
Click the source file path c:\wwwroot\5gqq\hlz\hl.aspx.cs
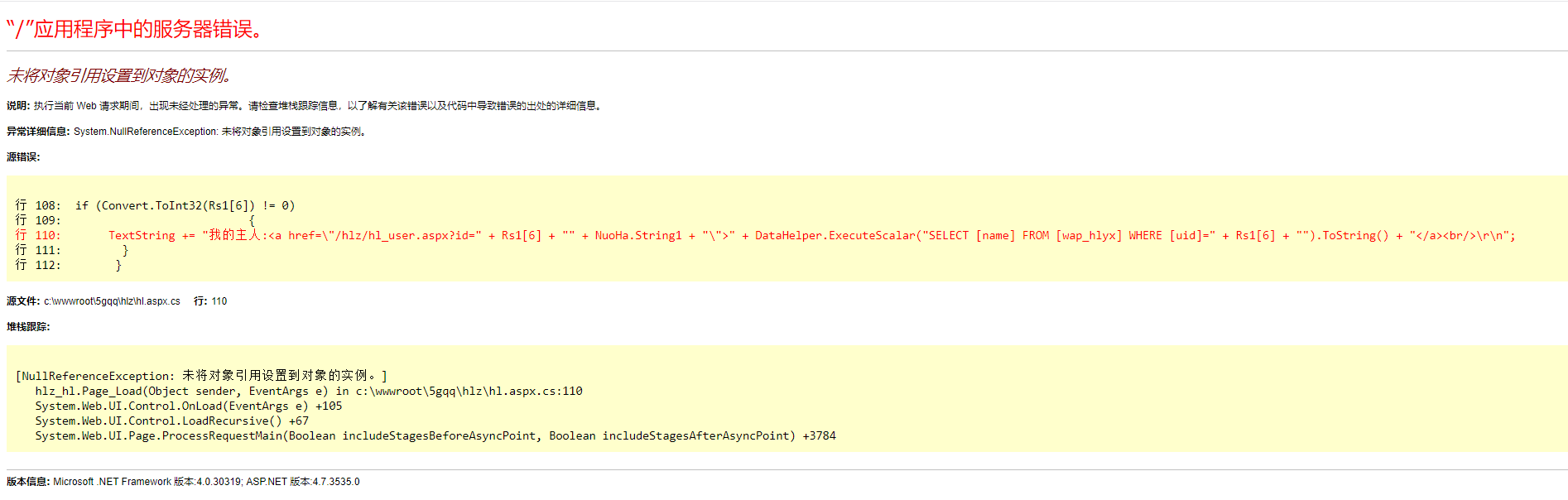[x=112, y=301]
